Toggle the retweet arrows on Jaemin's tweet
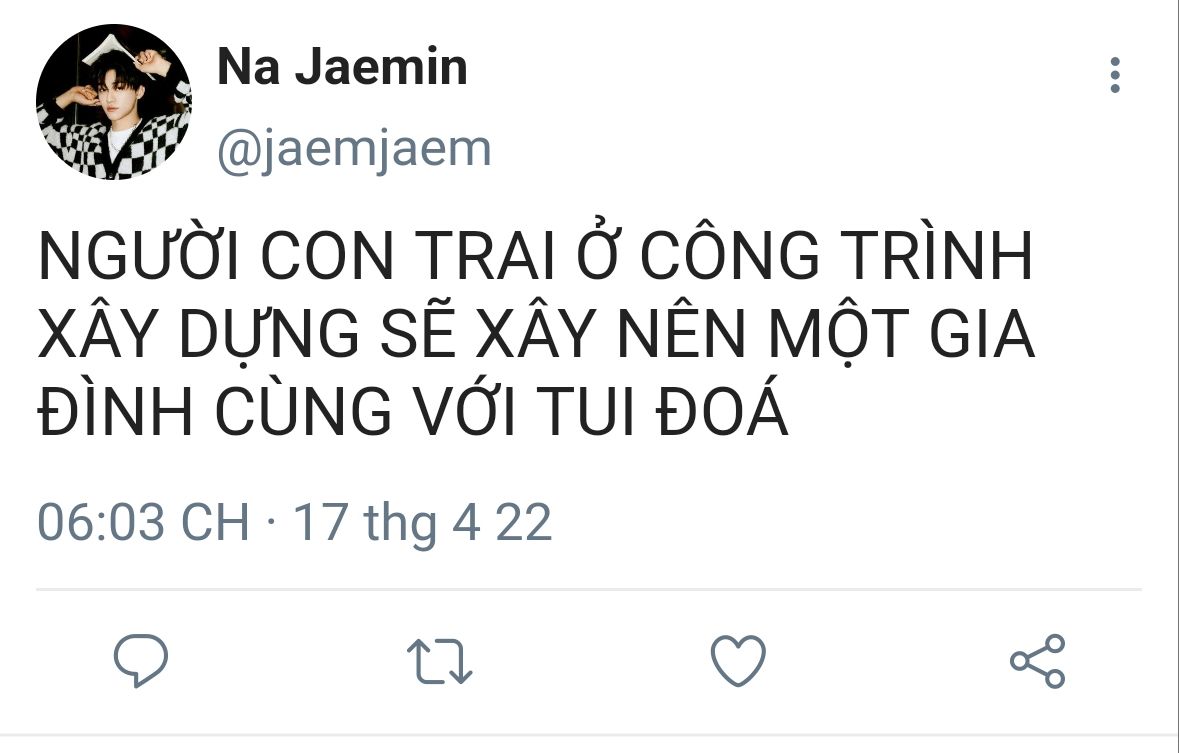This screenshot has width=1179, height=753. click(x=439, y=661)
